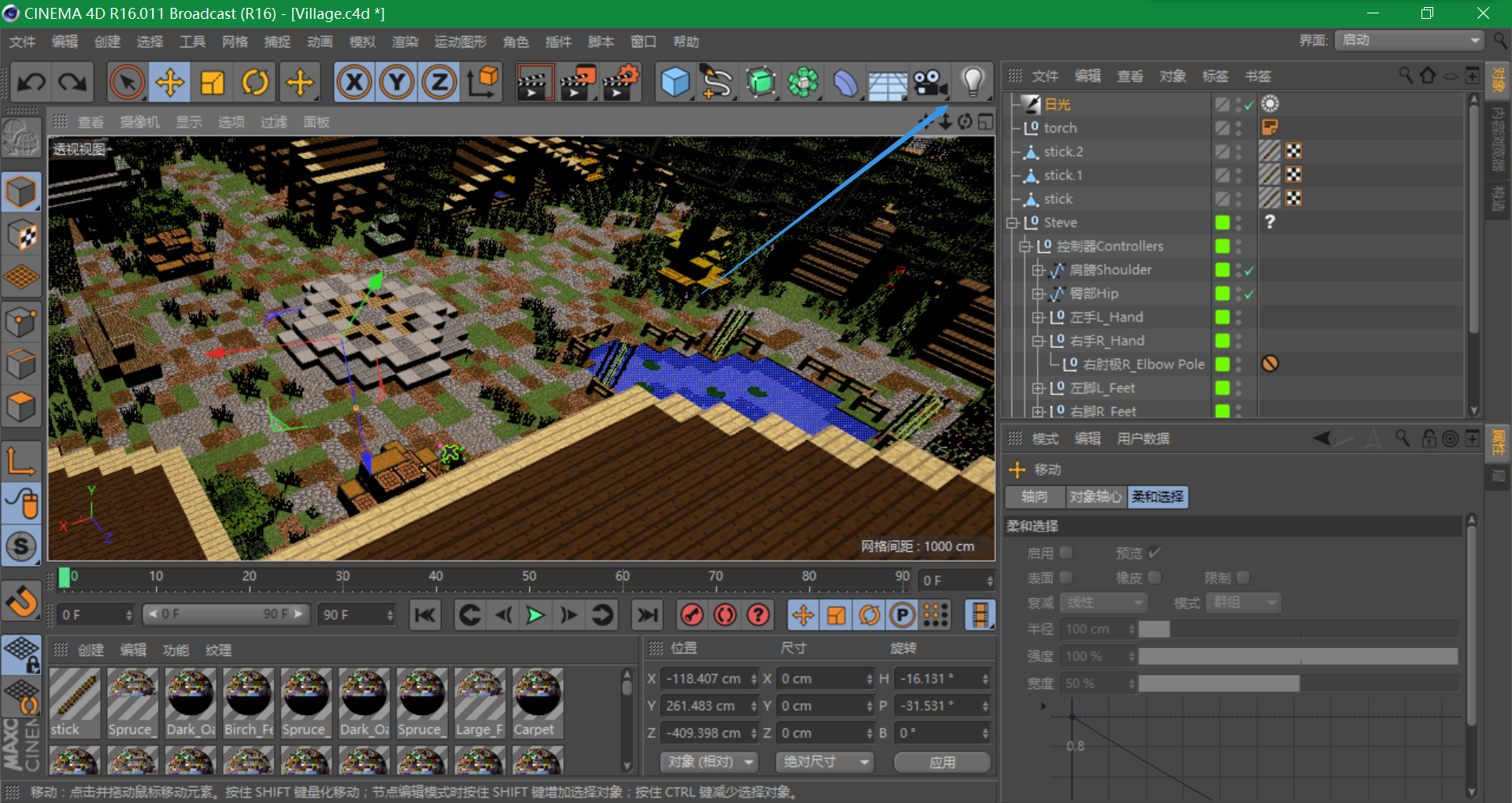
Task: Toggle Y axis lock
Action: (397, 82)
